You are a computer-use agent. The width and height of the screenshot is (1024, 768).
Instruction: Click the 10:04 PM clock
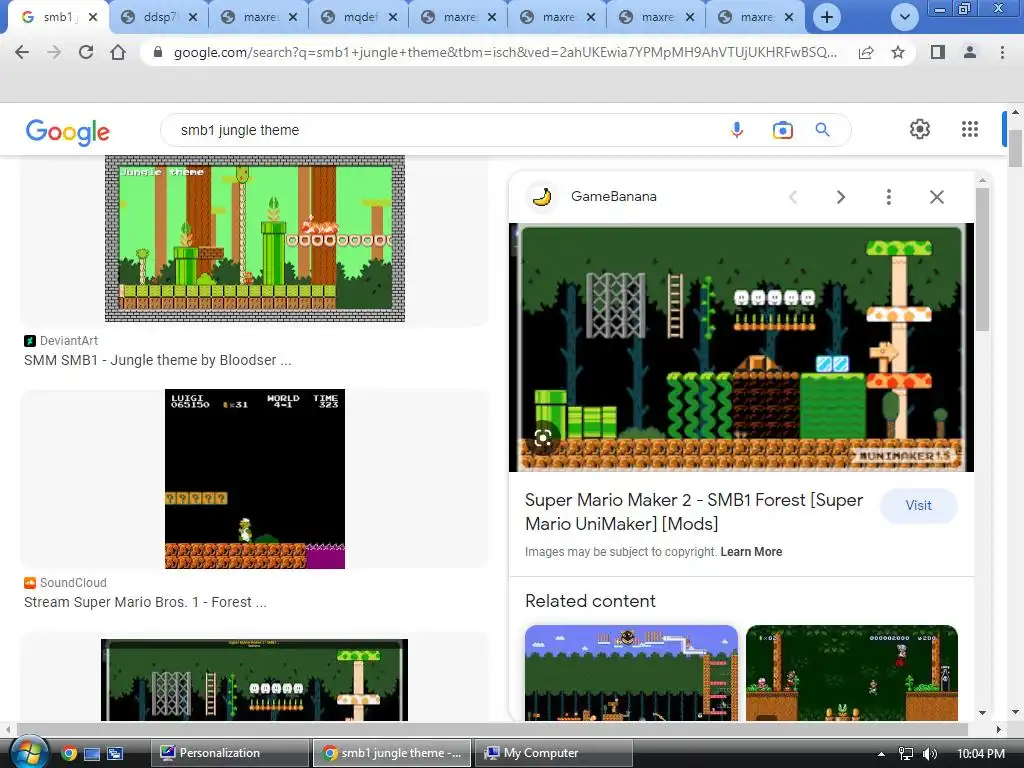980,754
